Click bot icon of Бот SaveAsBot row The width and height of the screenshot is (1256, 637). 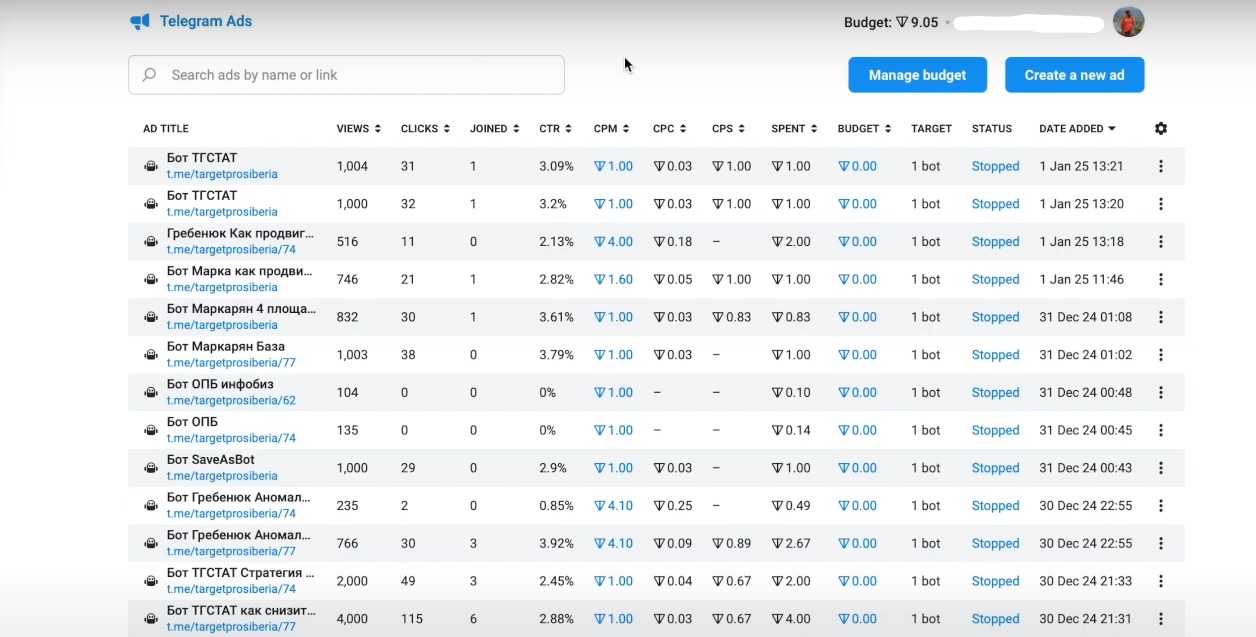[150, 468]
